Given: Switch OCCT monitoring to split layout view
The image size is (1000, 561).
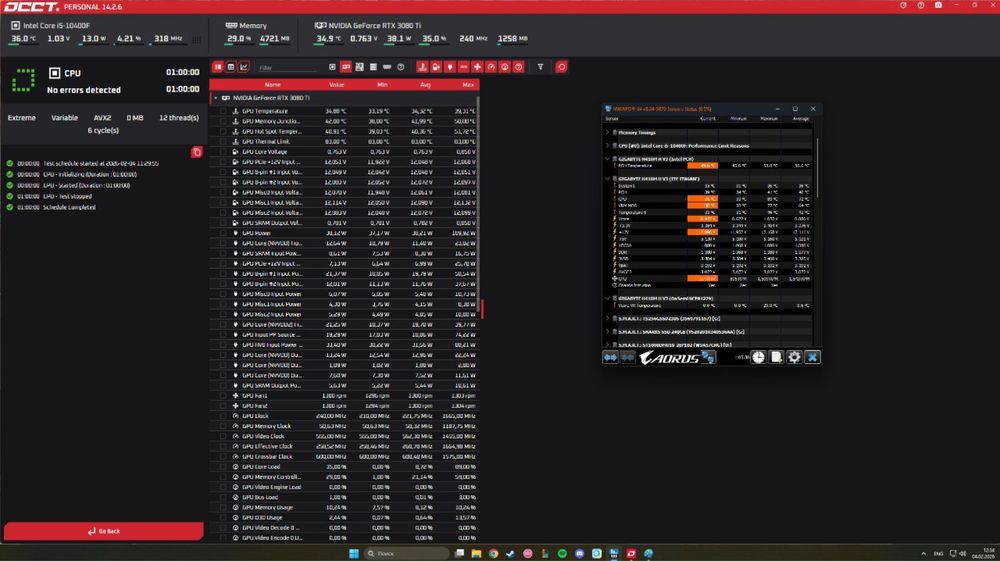Looking at the screenshot, I should point(217,67).
